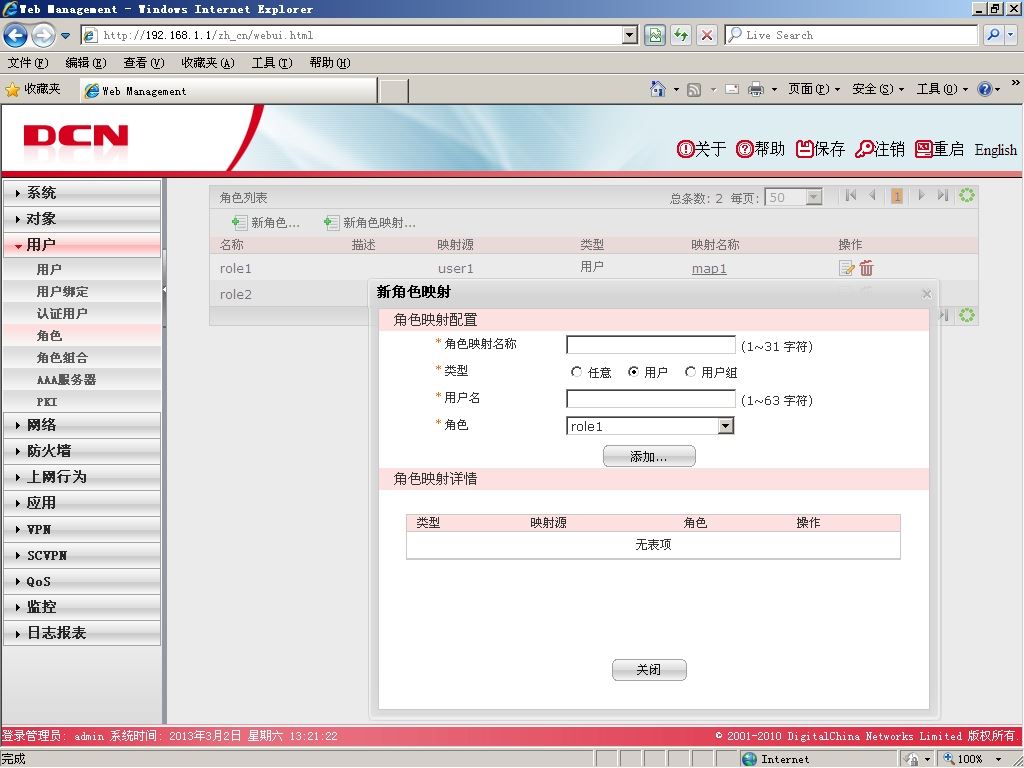Image resolution: width=1024 pixels, height=768 pixels.
Task: Expand the 防火墙 sidebar section
Action: (x=82, y=451)
